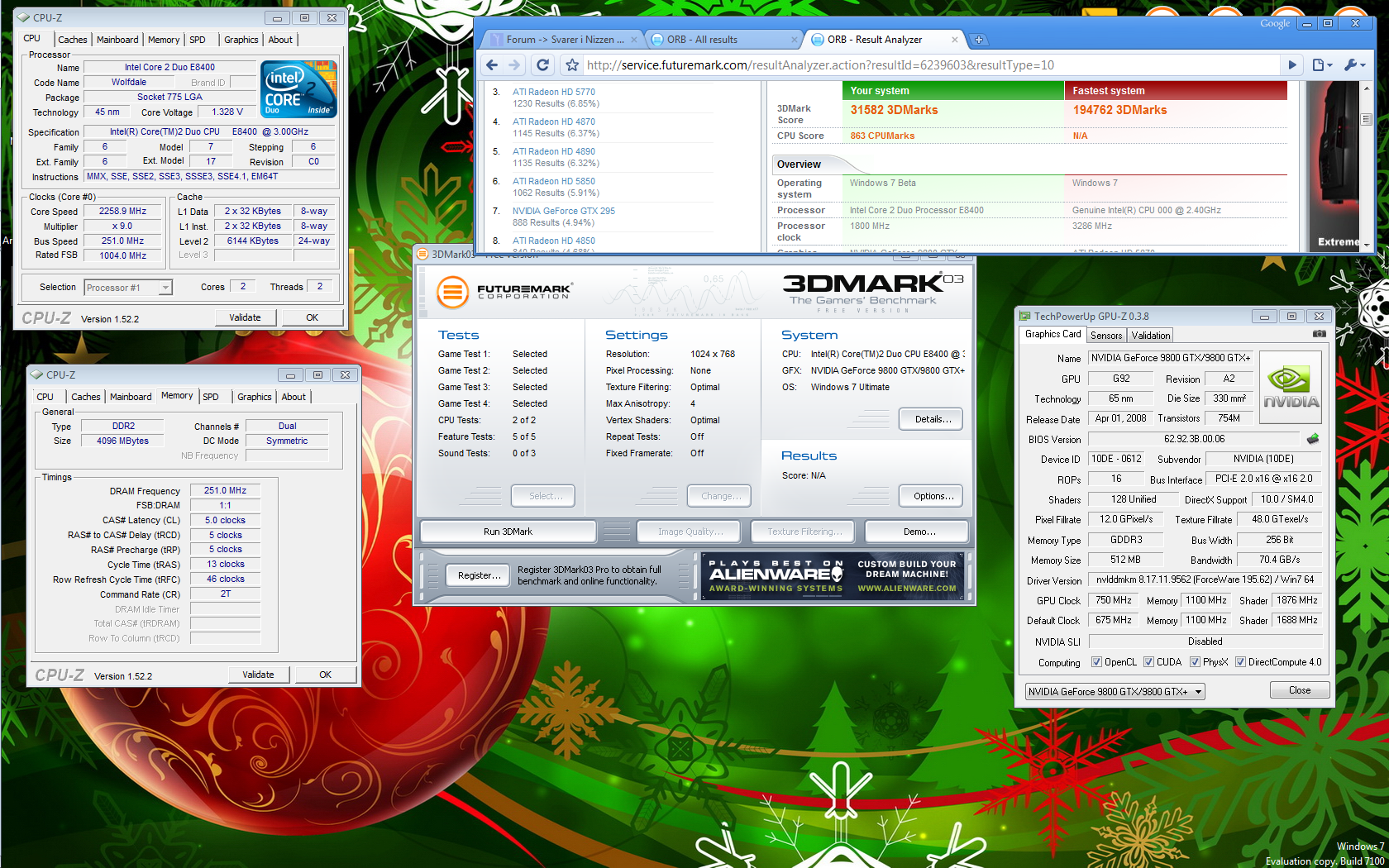Click Validate in the top CPU-Z window
This screenshot has width=1389, height=868.
(245, 317)
